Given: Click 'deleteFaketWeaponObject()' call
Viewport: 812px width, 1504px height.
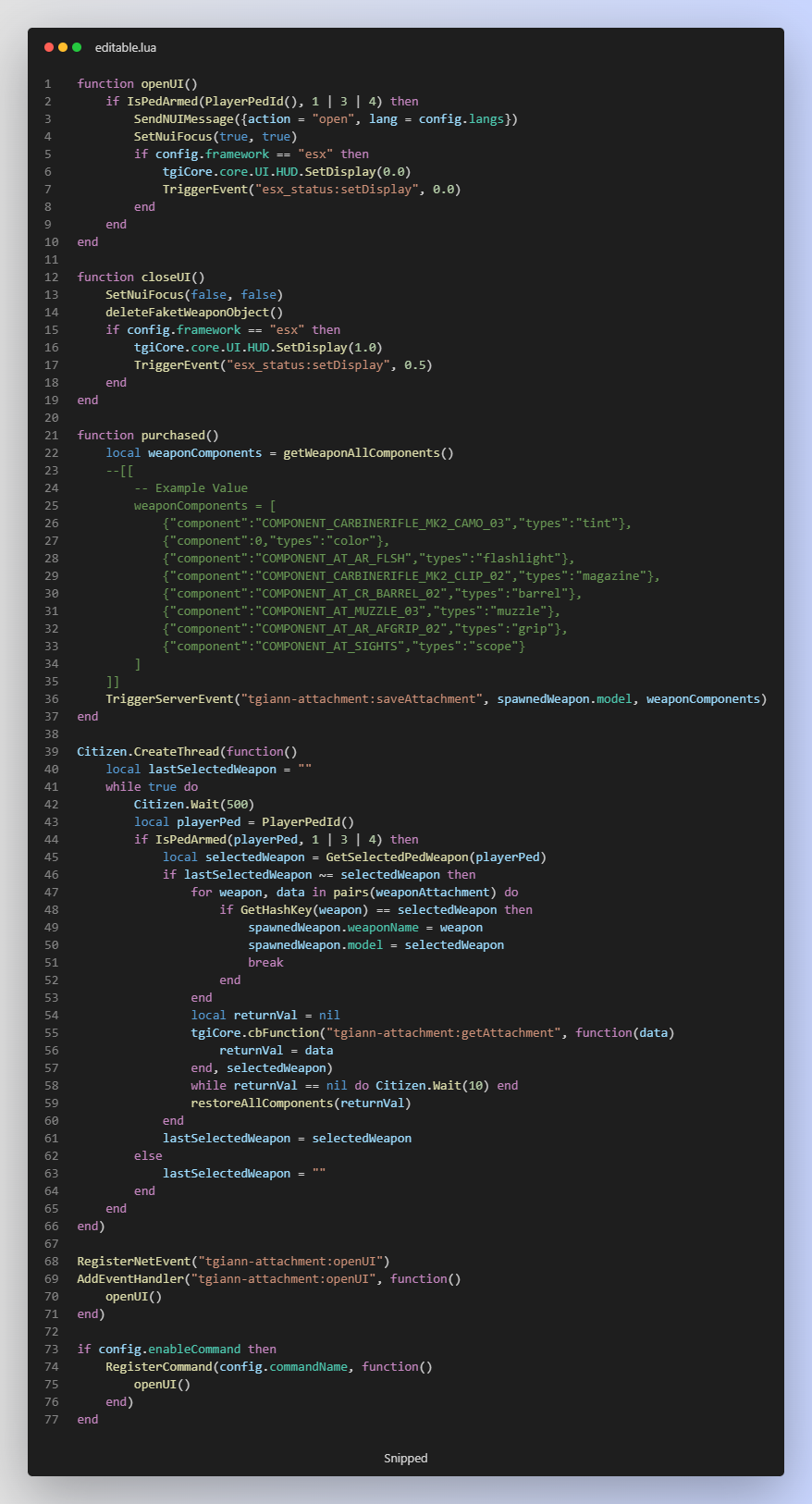Looking at the screenshot, I should (x=194, y=313).
